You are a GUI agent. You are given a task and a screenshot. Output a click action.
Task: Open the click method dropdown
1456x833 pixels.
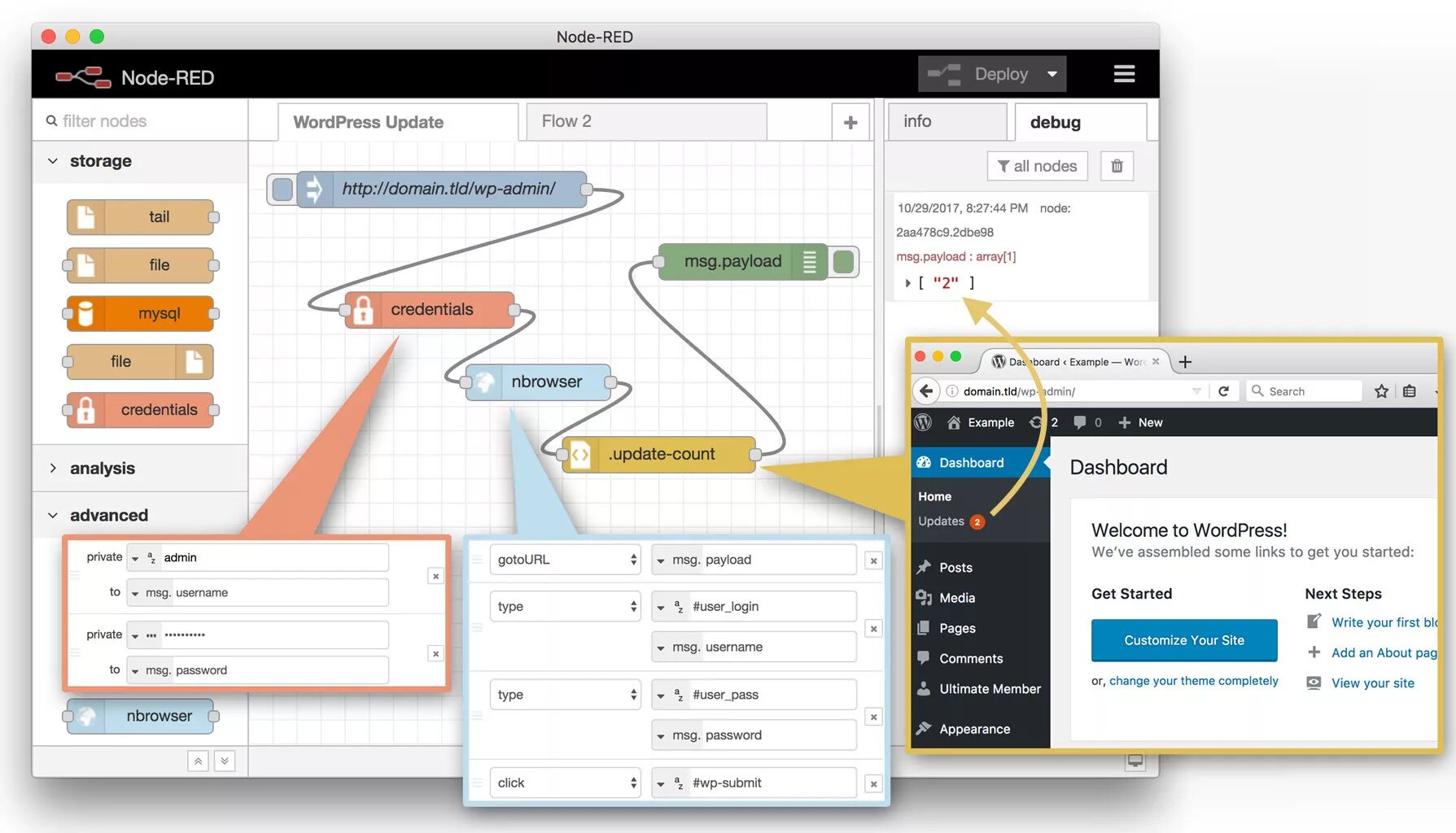point(565,783)
